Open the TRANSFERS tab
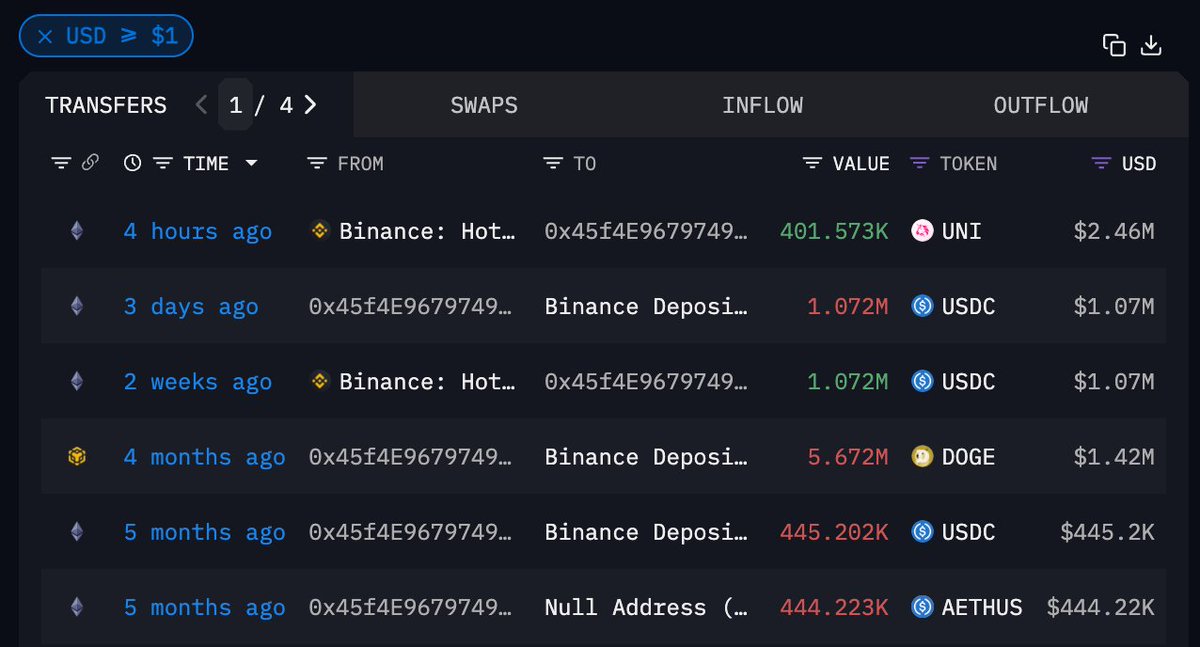This screenshot has height=647, width=1200. [106, 105]
